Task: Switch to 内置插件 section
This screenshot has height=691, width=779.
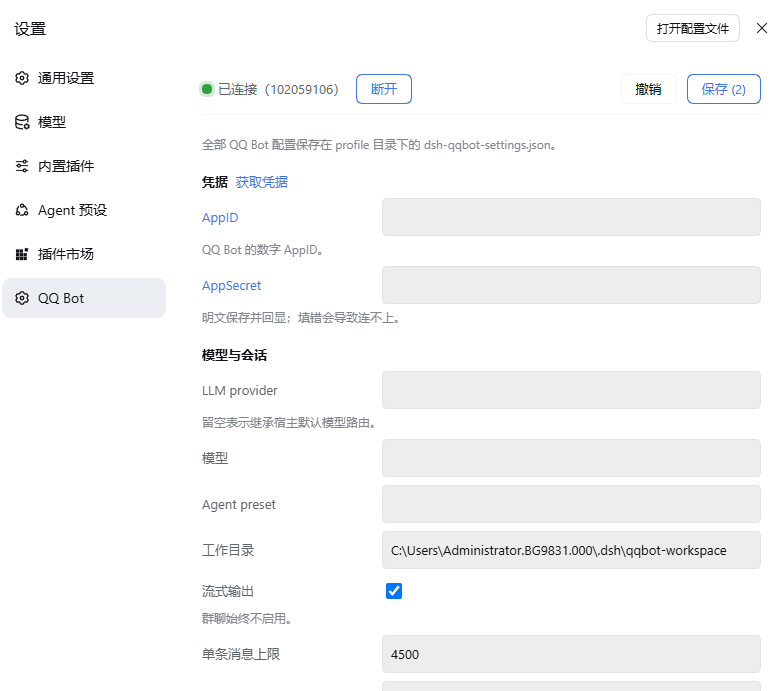Action: 84,166
